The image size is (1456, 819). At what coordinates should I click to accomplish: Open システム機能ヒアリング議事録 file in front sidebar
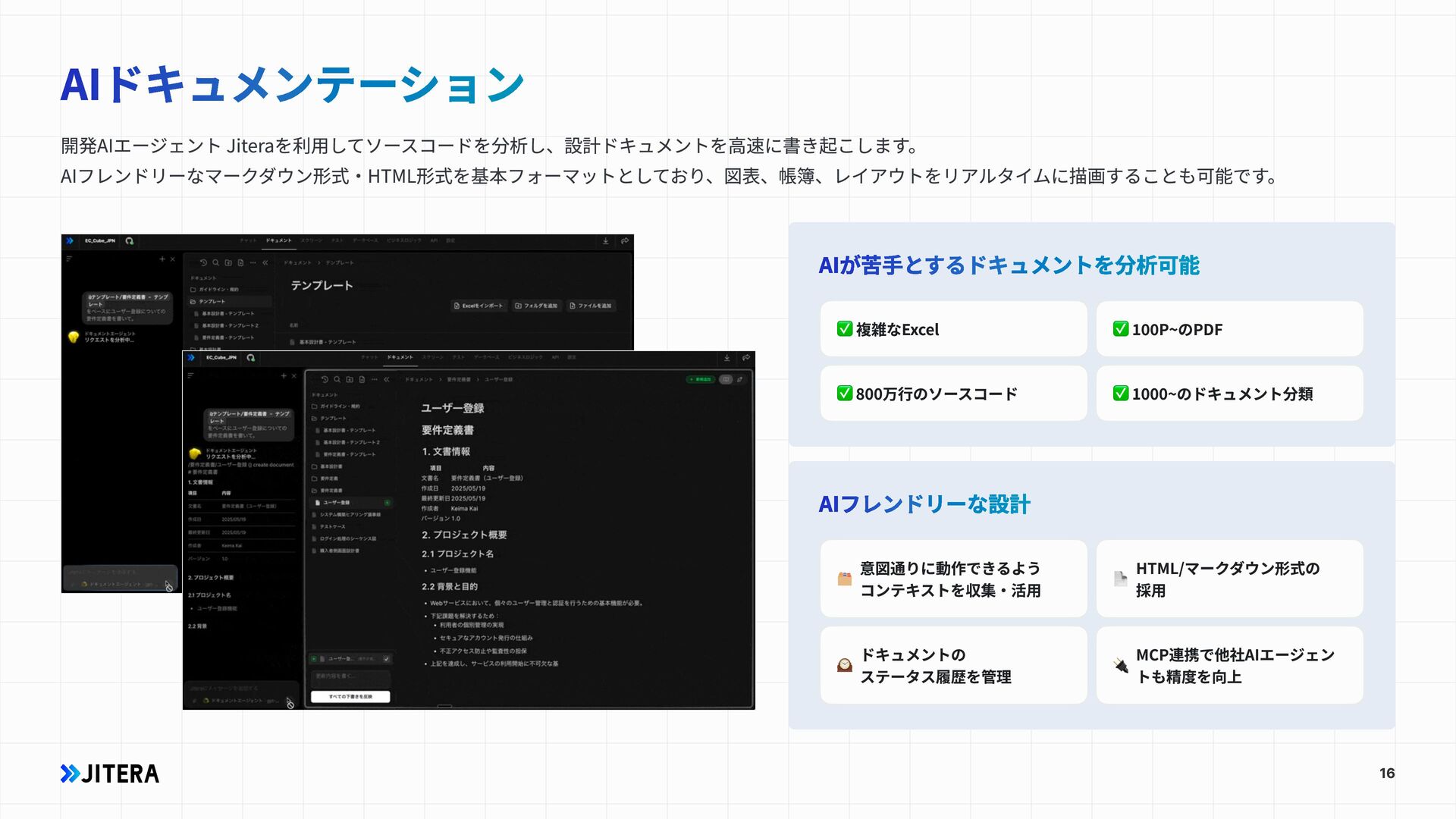[x=347, y=515]
